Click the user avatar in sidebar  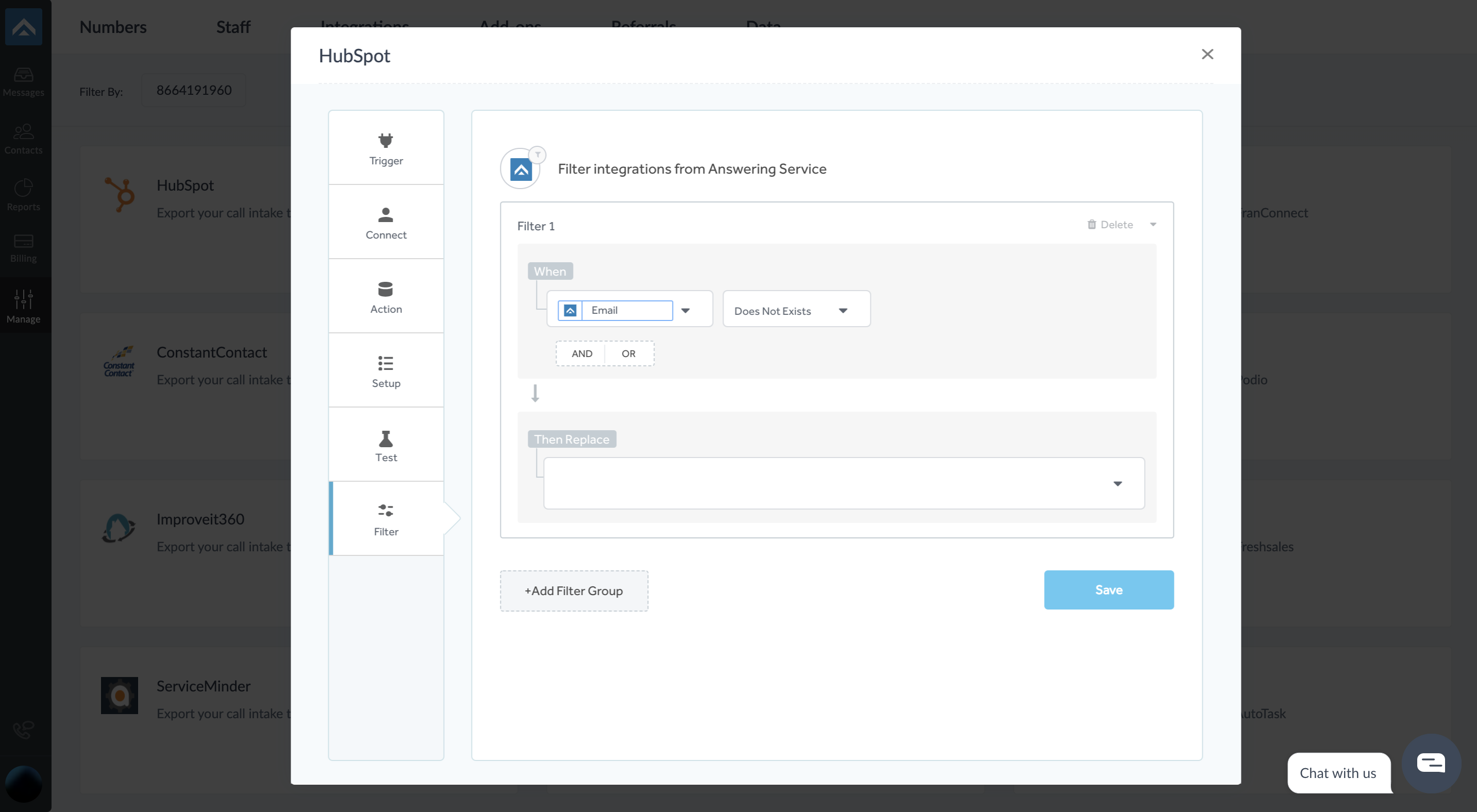click(24, 784)
